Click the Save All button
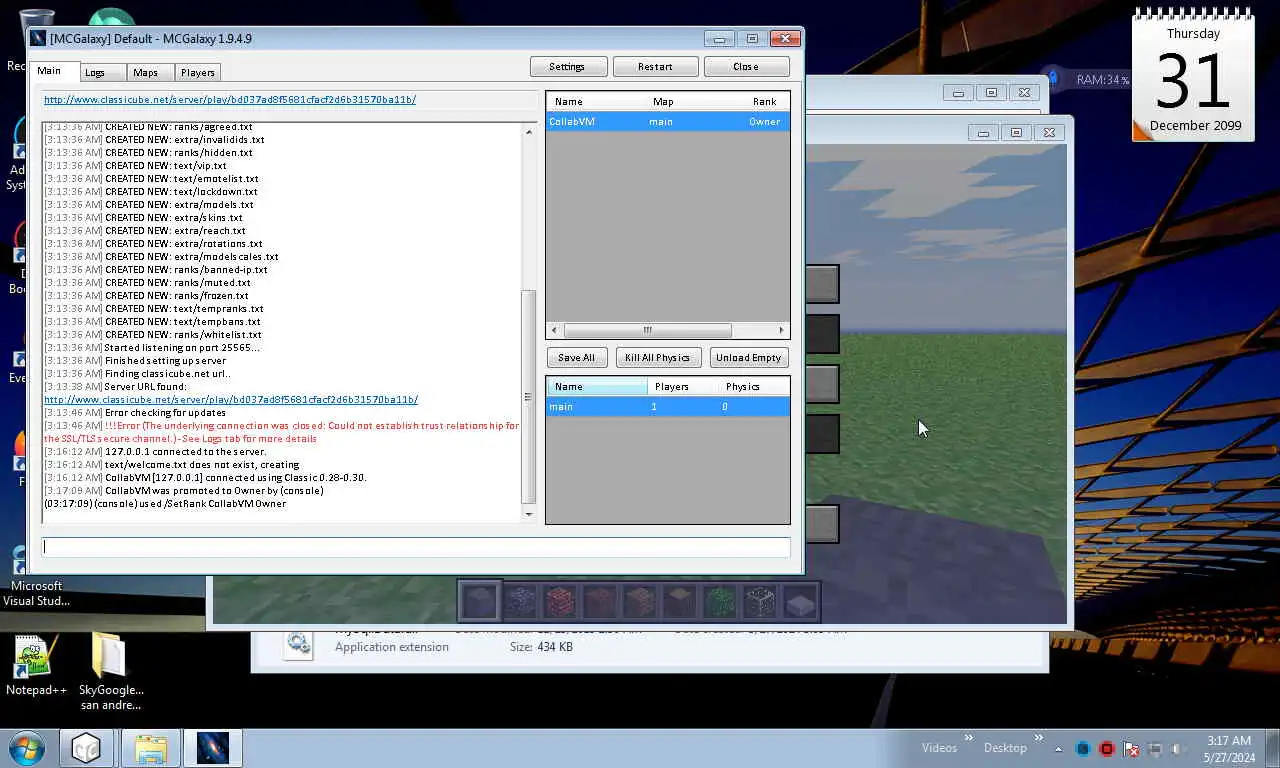Viewport: 1280px width, 768px height. pos(576,357)
